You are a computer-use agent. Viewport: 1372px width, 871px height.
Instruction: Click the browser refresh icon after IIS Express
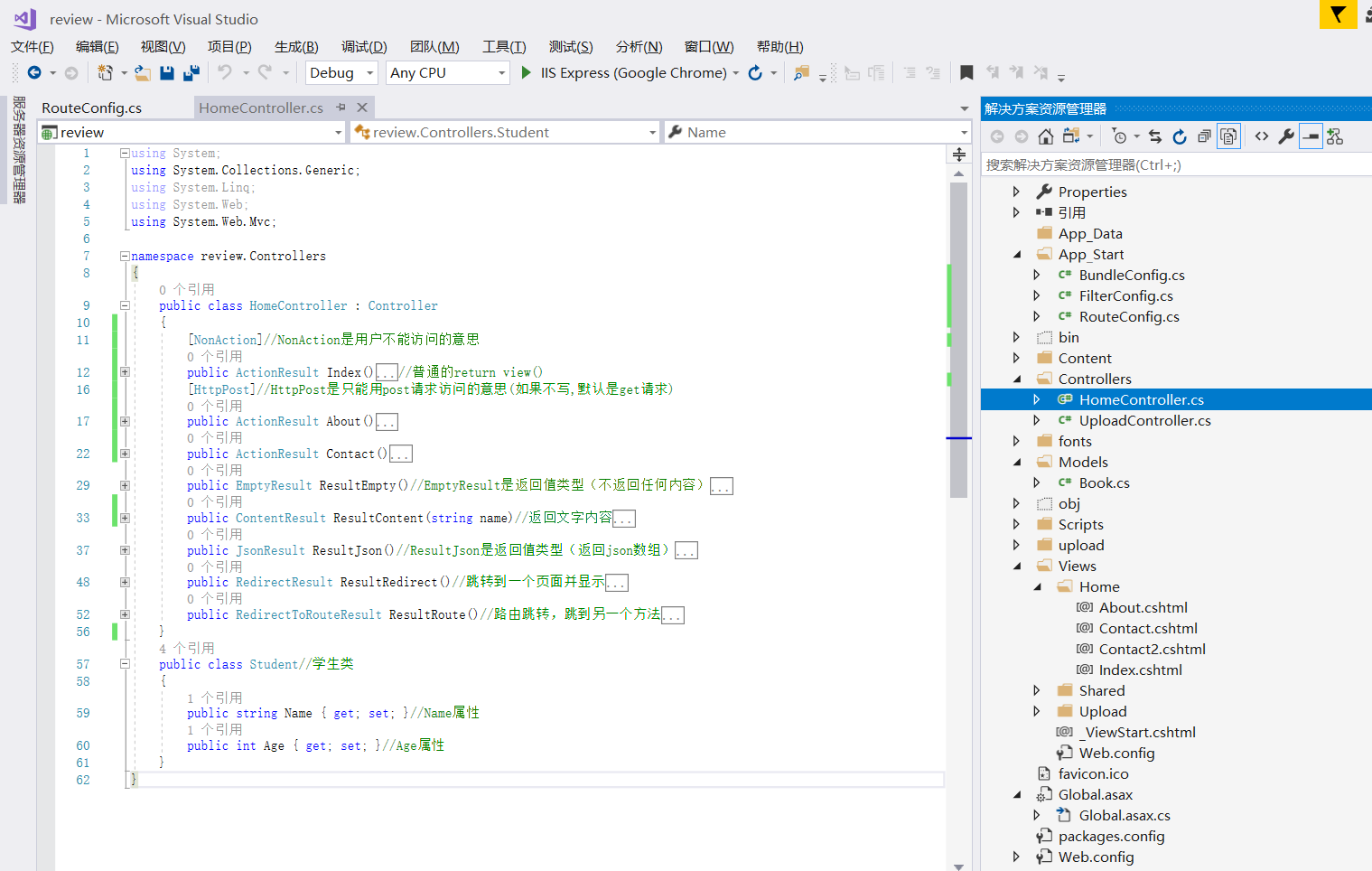coord(755,73)
